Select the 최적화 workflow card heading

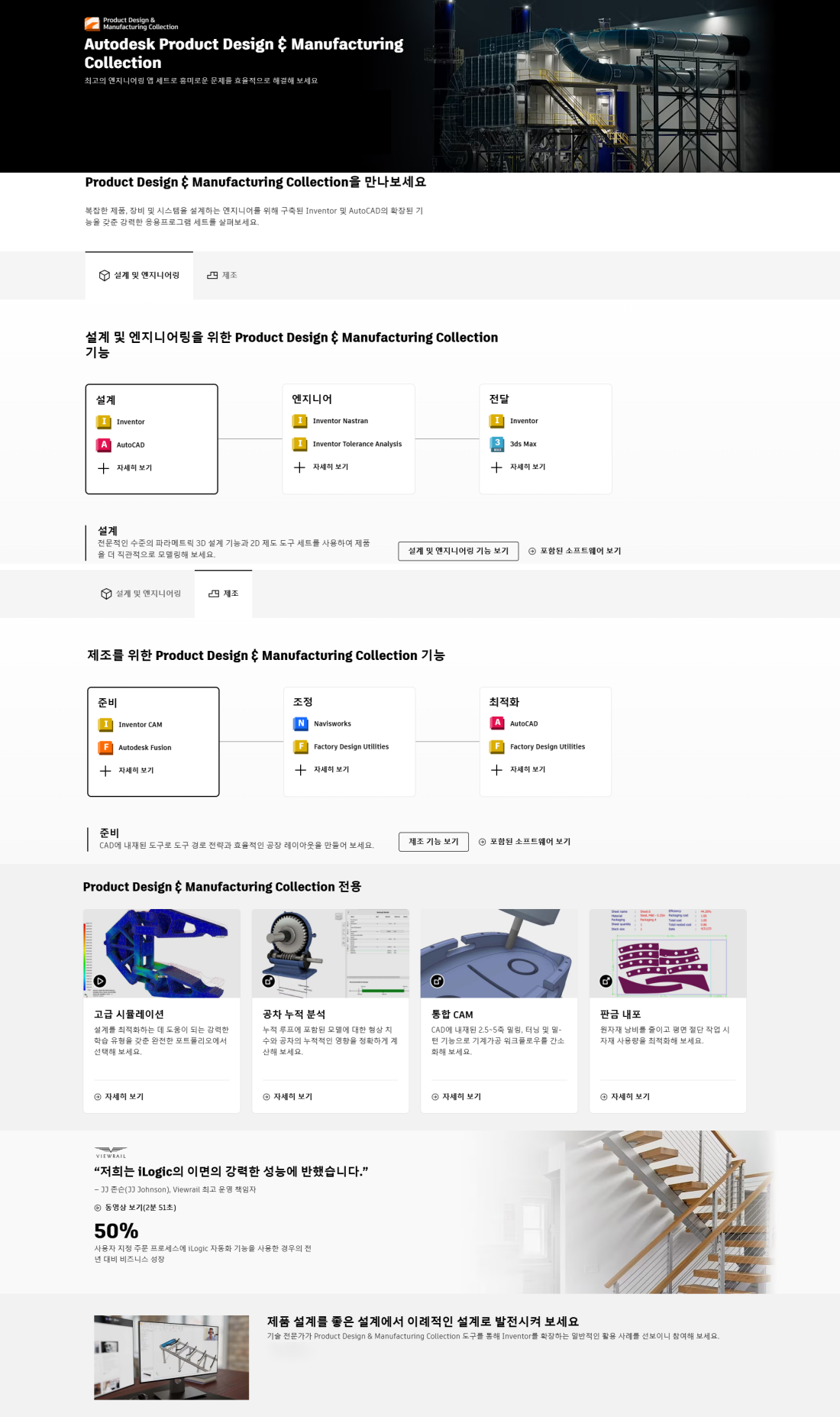point(504,702)
